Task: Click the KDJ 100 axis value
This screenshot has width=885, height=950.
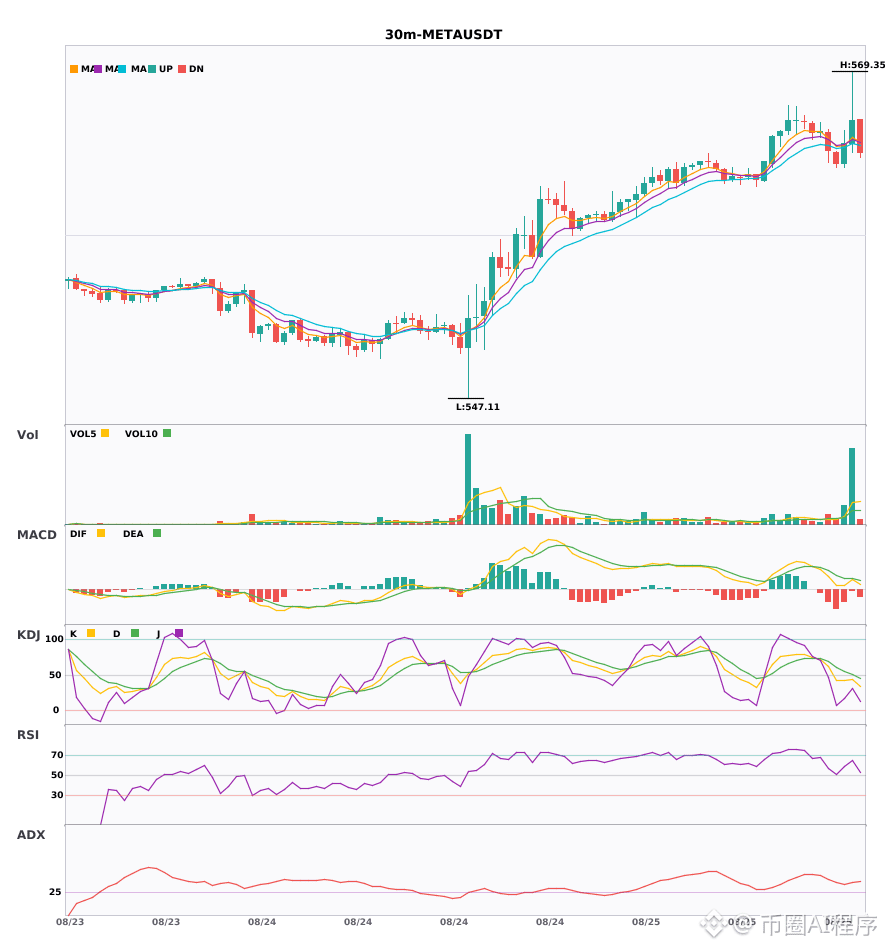Action: tap(55, 639)
